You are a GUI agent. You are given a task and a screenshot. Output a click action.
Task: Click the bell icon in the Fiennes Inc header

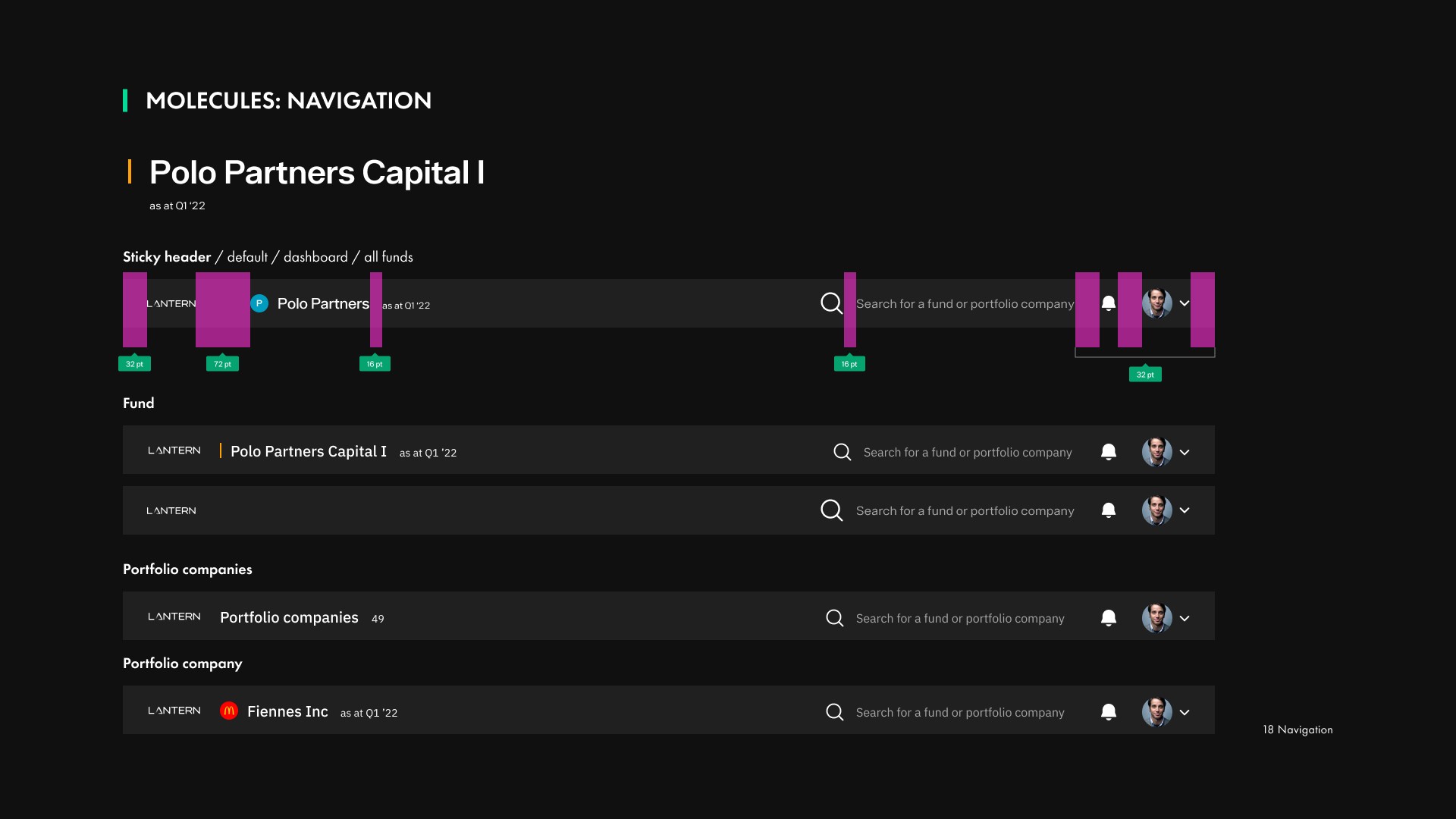point(1108,712)
